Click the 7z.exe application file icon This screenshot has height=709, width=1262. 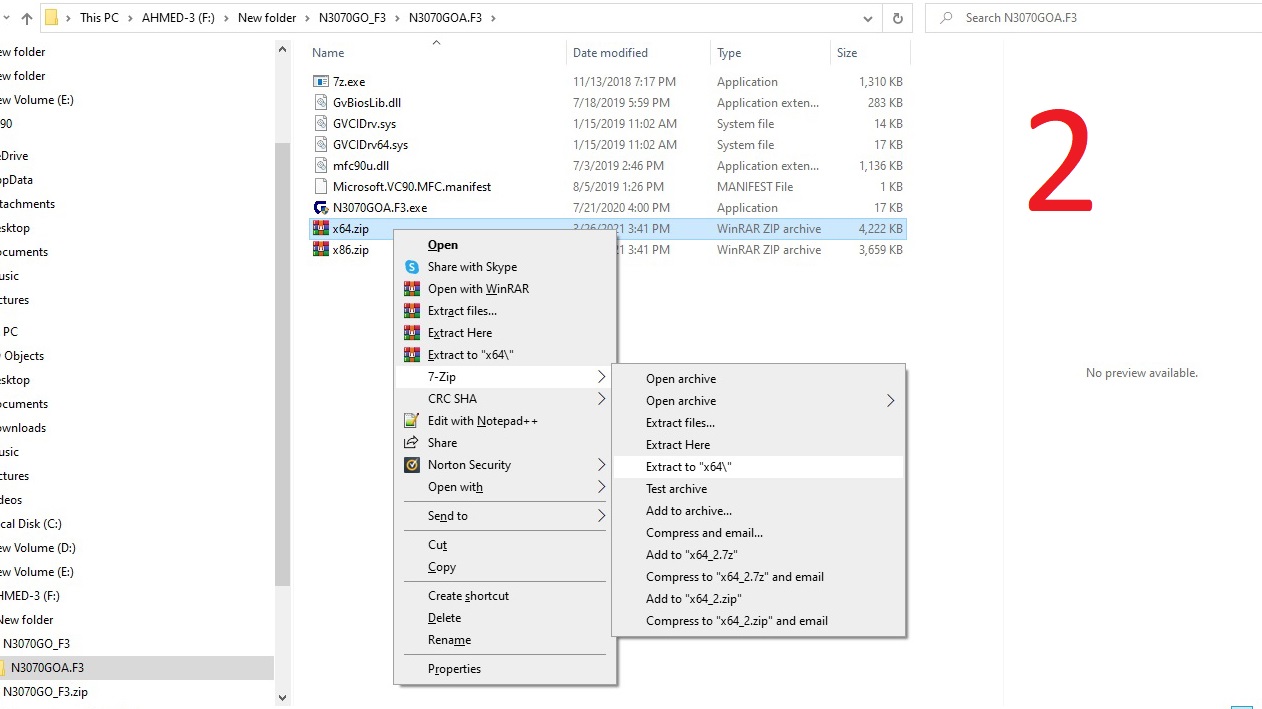[x=320, y=82]
